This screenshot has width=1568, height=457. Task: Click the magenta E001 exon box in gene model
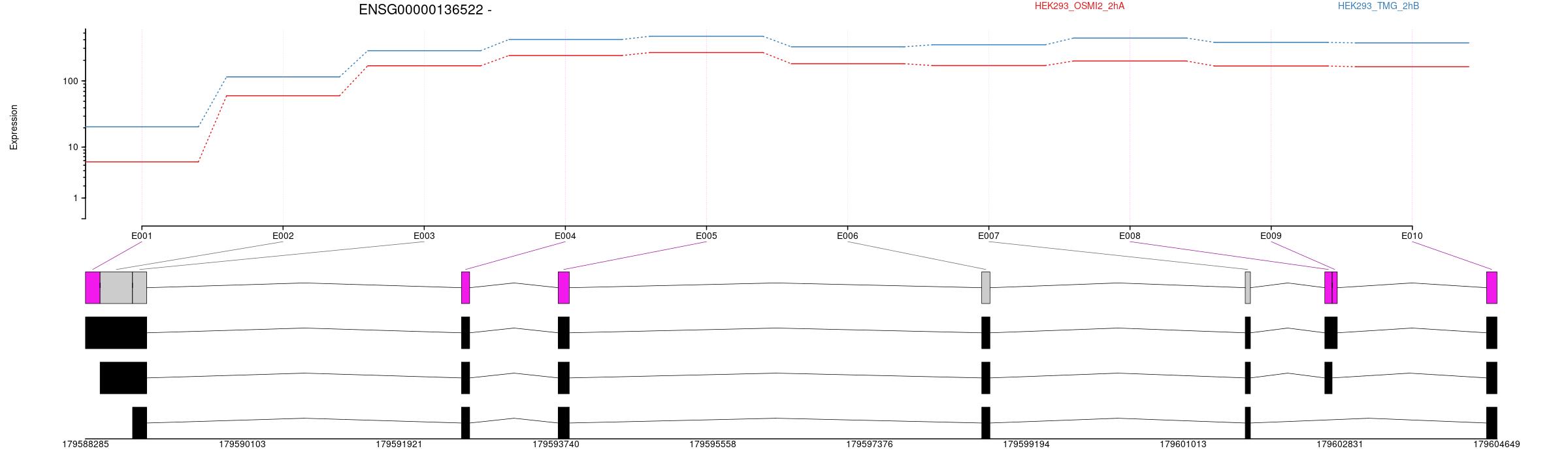tap(93, 288)
